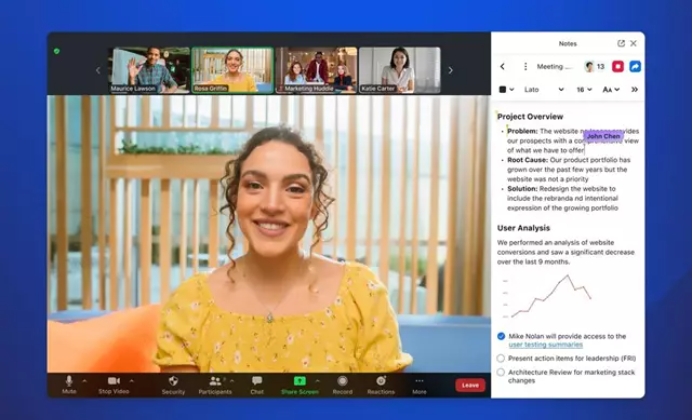Open the Security shield menu
693x420 pixels.
coord(173,385)
